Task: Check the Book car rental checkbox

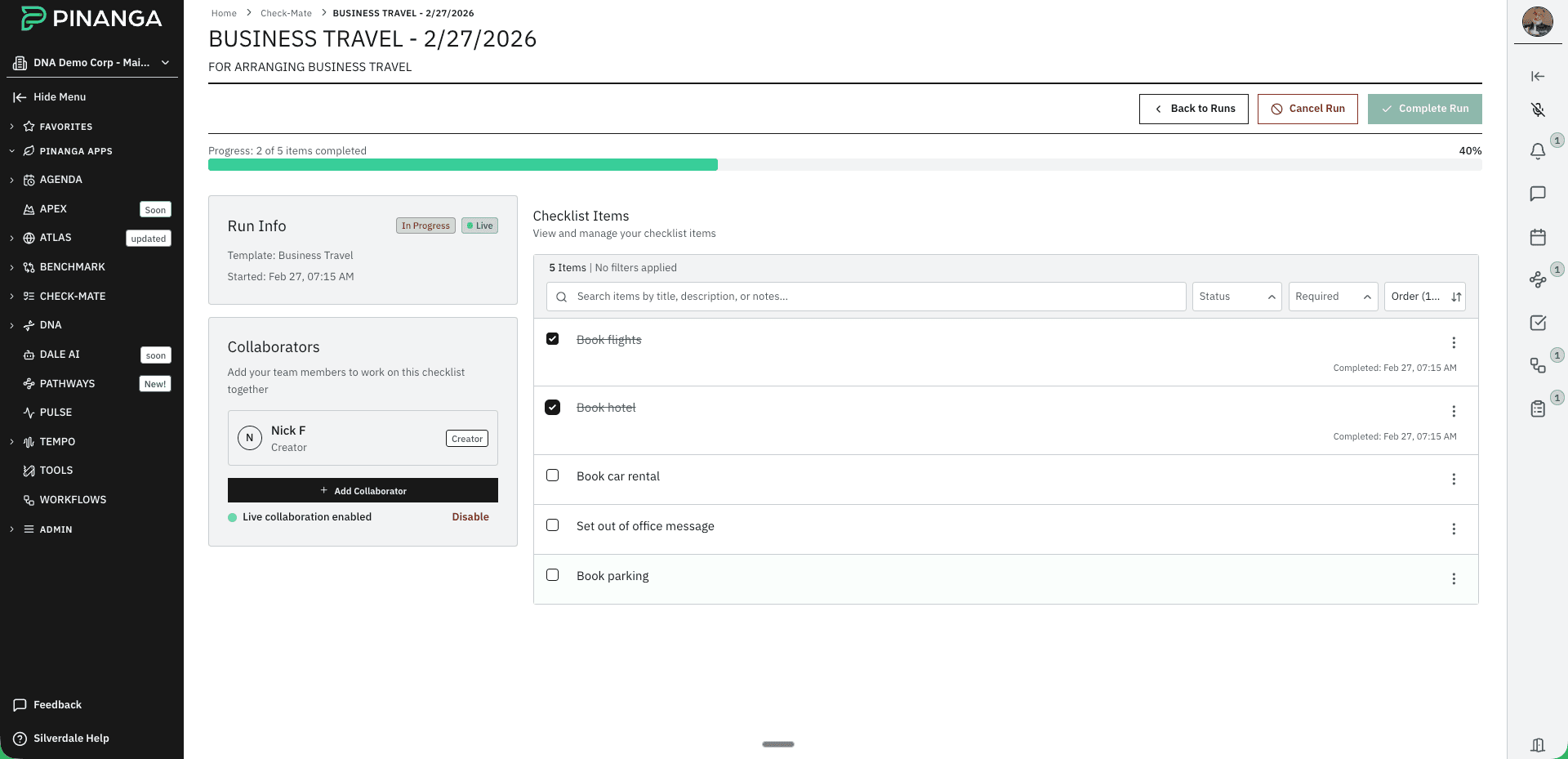Action: point(553,475)
